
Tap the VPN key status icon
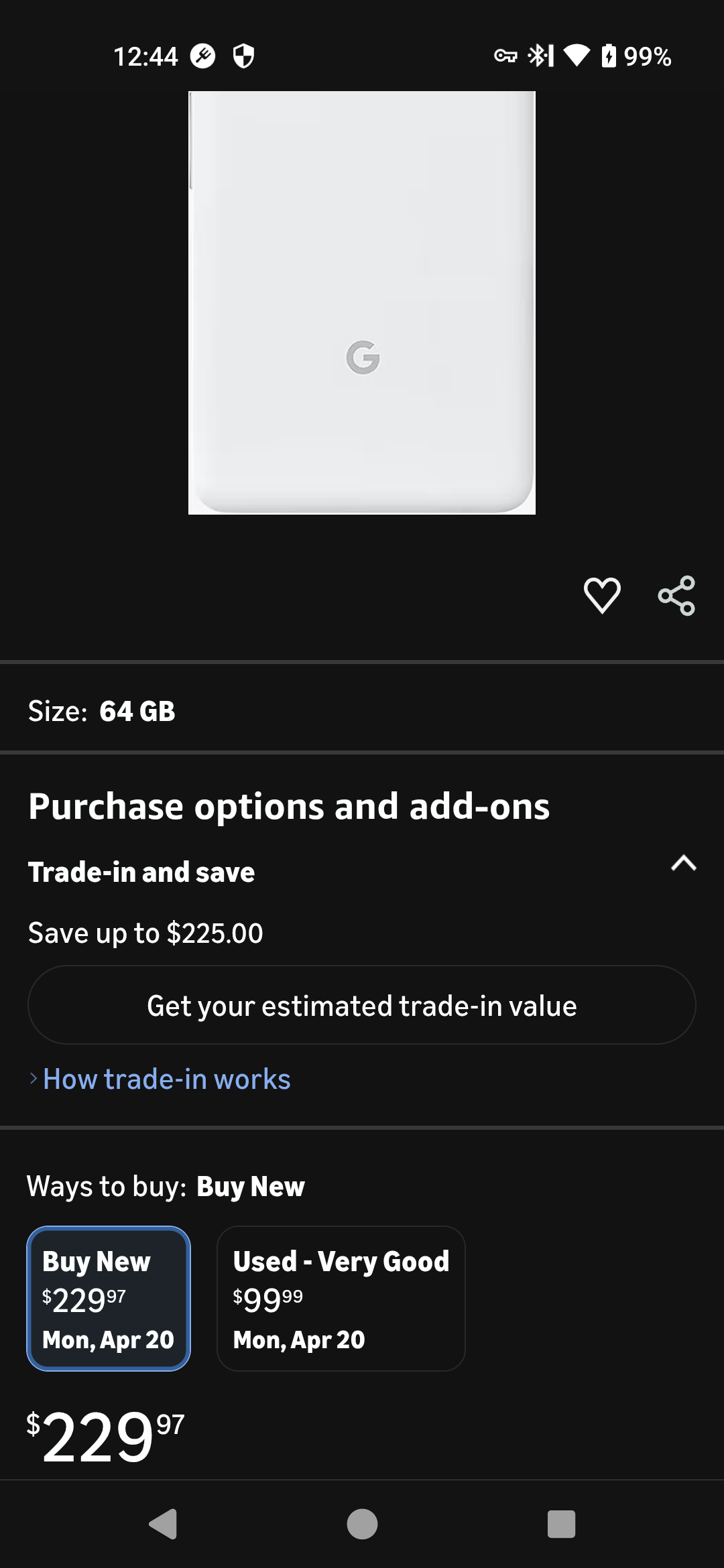(505, 56)
